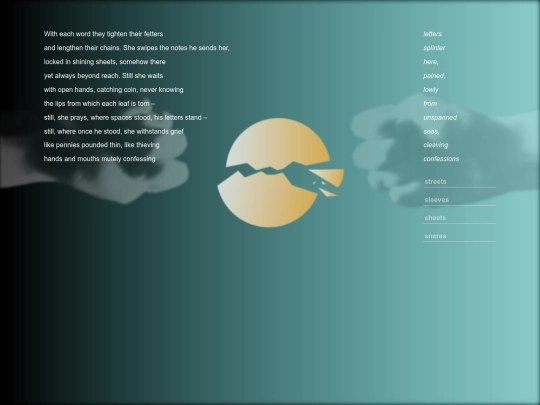The image size is (540, 405).
Task: Click line "the lips from which each leaf is torn"
Action: tap(99, 104)
